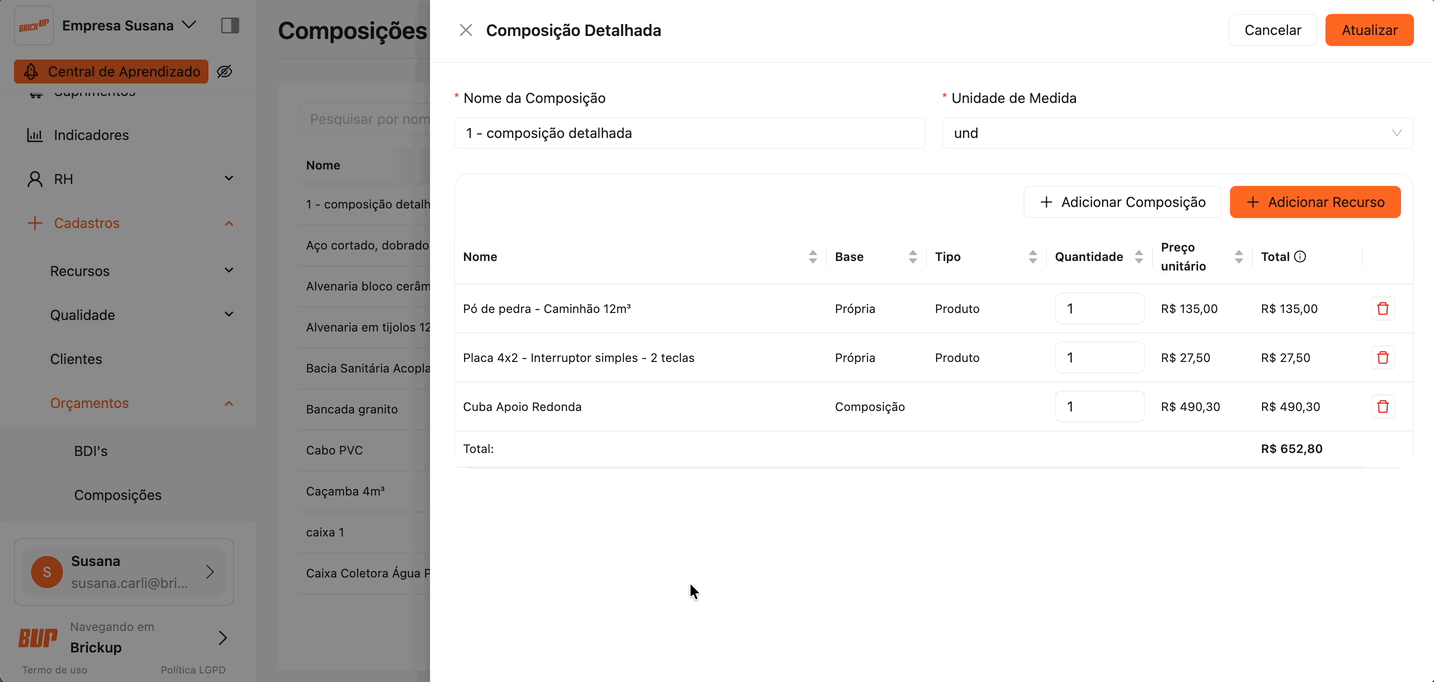Open the Unidade de Medida dropdown
This screenshot has width=1434, height=682.
(x=1177, y=133)
